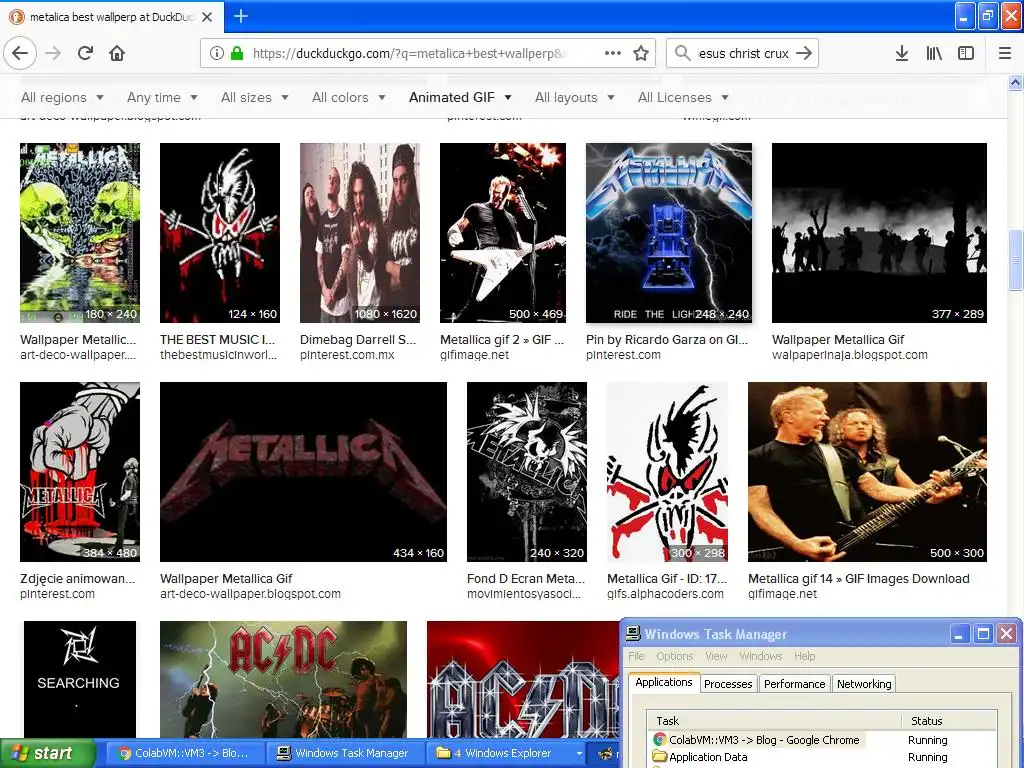Visit walpaperinaja.blogspot.com link
The width and height of the screenshot is (1024, 768).
(x=850, y=355)
